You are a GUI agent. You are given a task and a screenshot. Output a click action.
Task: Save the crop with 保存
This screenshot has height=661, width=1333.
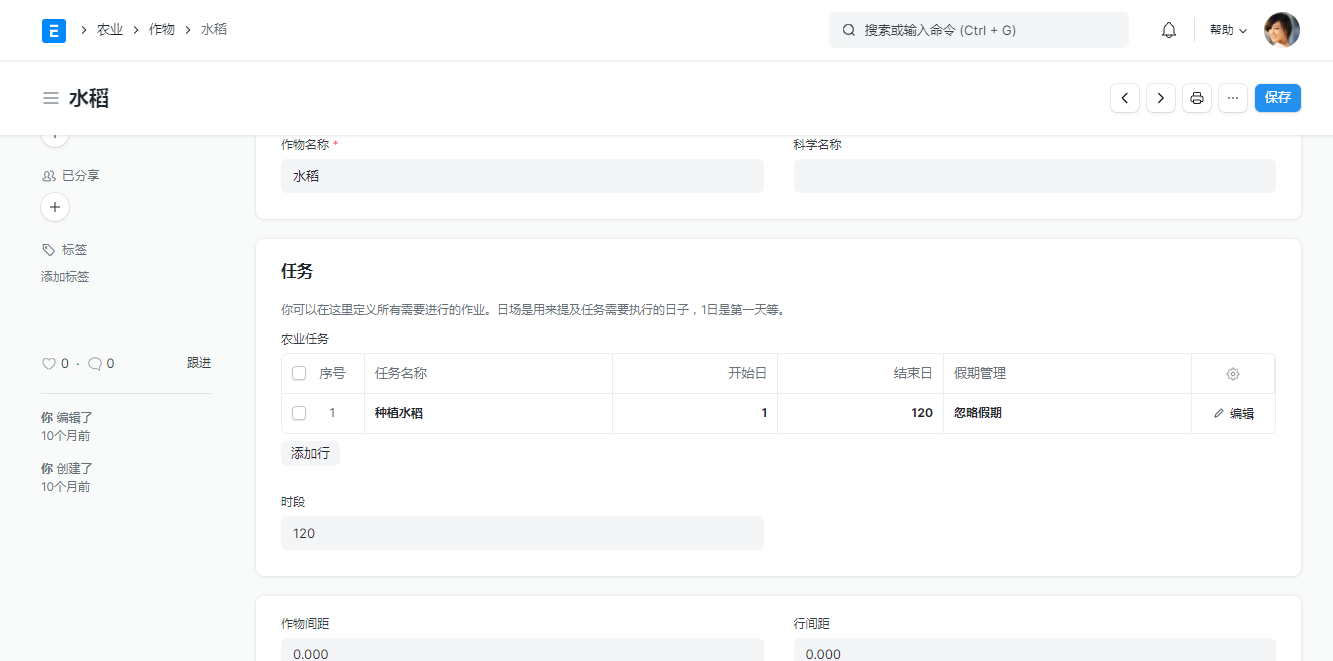pyautogui.click(x=1278, y=98)
